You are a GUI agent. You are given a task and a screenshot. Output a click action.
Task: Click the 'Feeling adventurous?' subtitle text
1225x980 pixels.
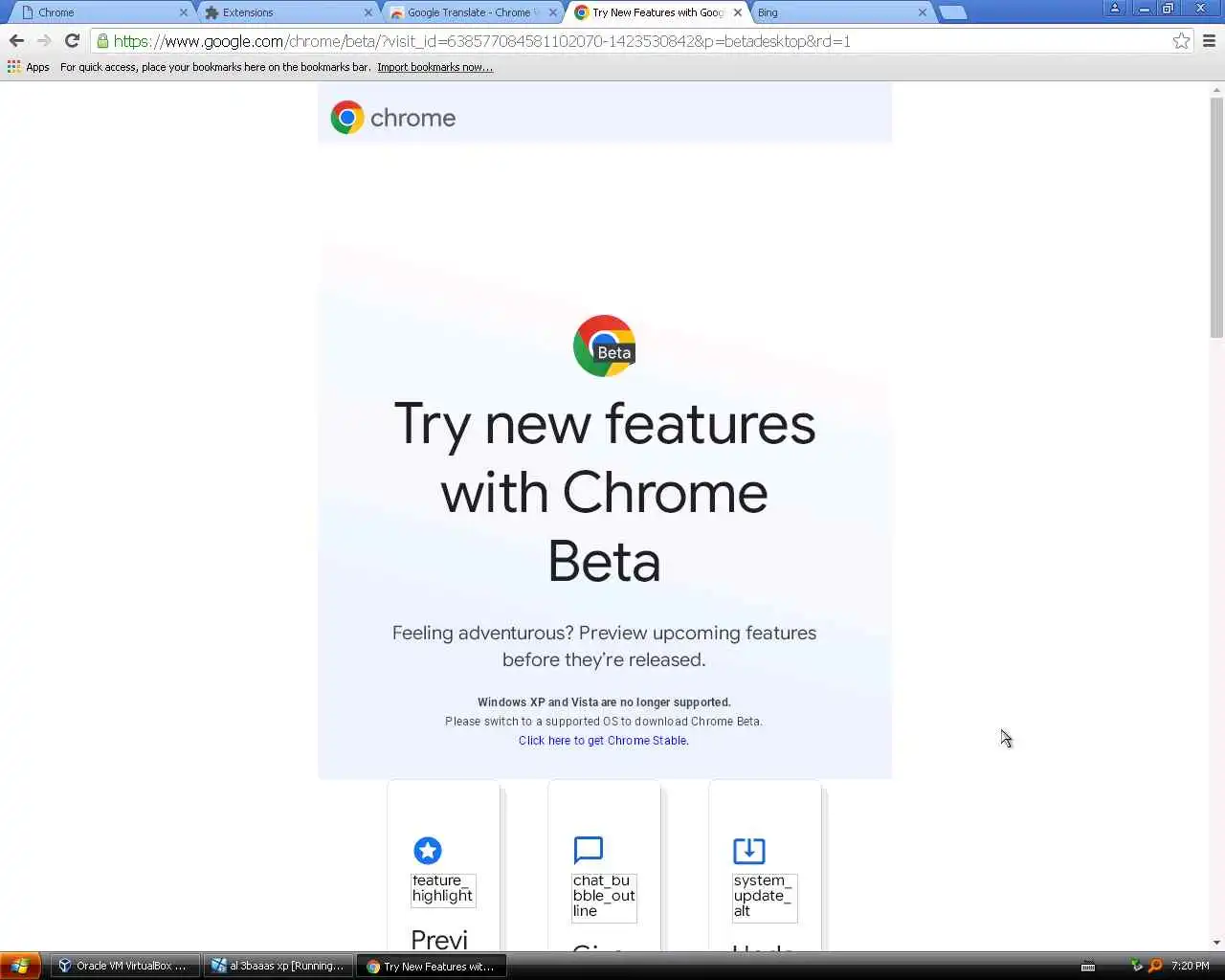604,646
